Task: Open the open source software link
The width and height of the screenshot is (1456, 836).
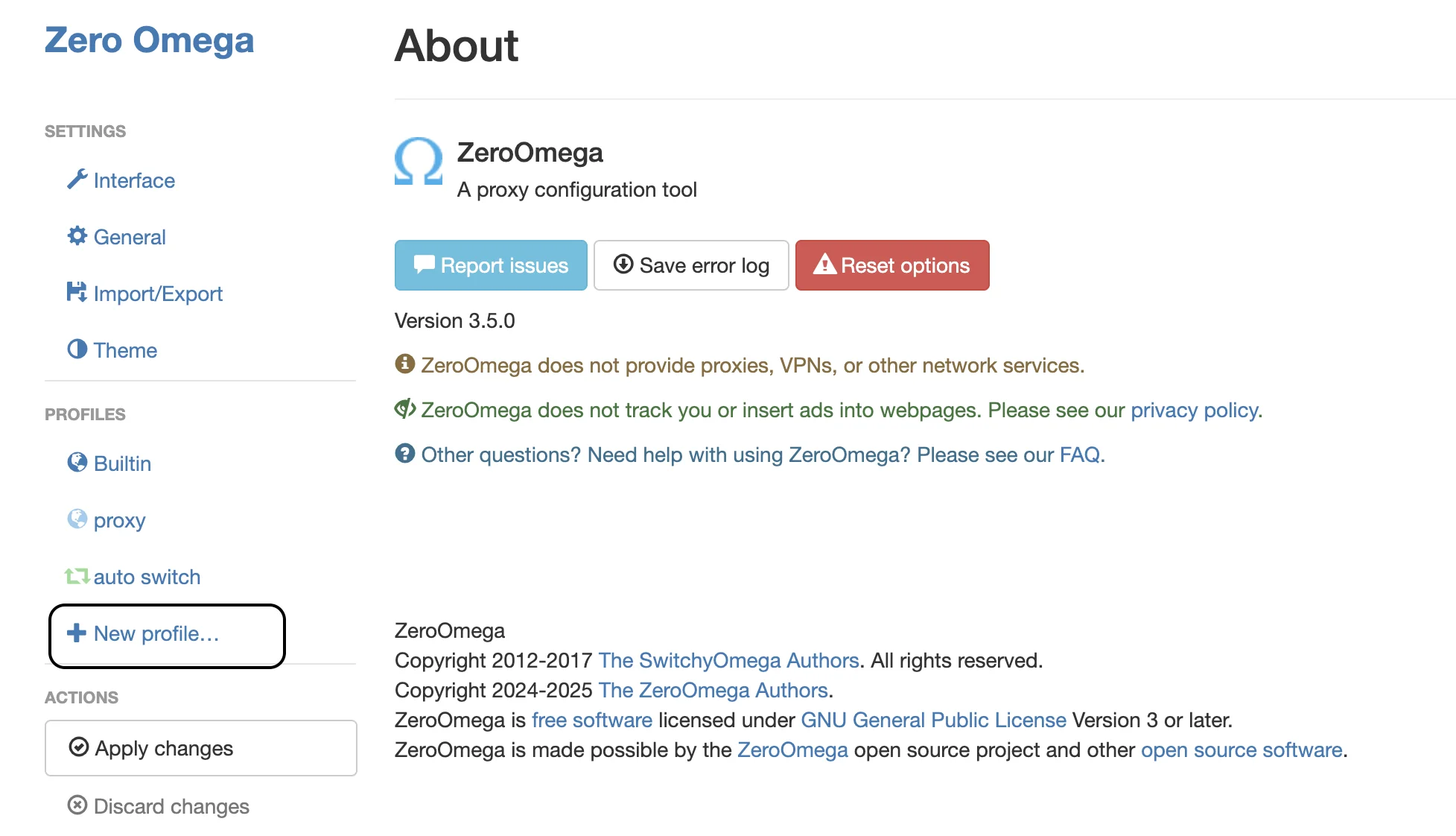Action: tap(1242, 750)
